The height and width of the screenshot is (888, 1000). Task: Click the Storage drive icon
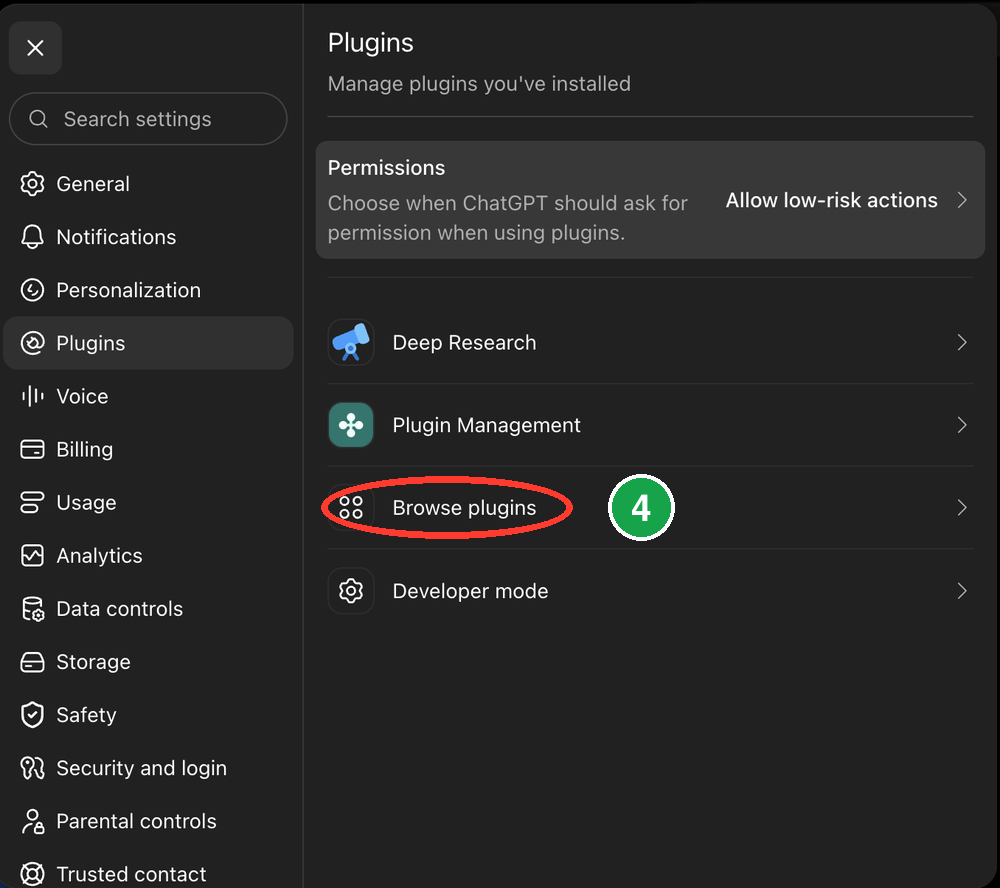(33, 662)
